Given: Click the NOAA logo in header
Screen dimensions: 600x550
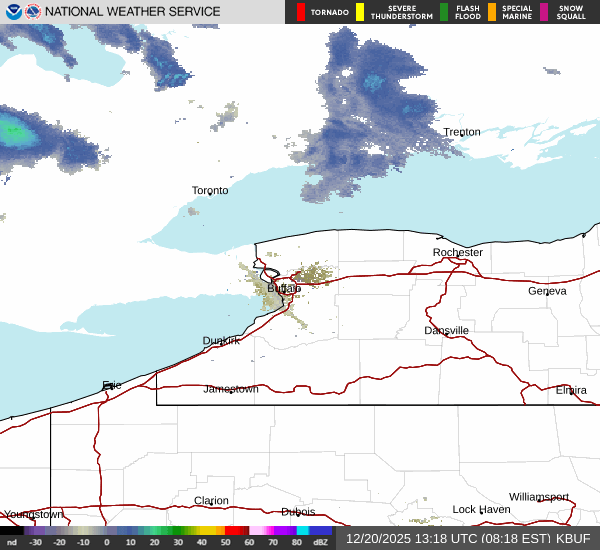Looking at the screenshot, I should point(11,12).
